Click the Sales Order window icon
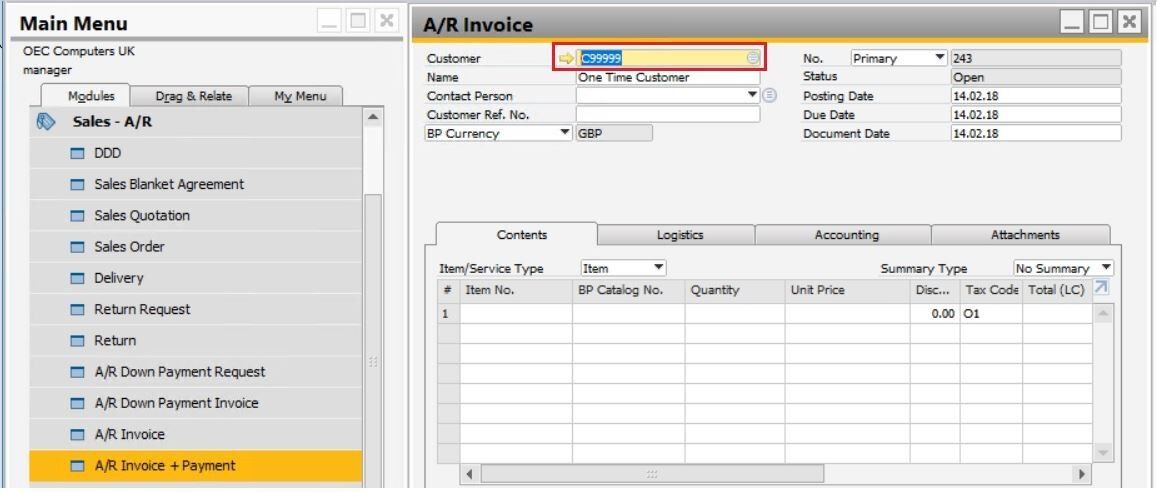The image size is (1157, 492). [77, 247]
